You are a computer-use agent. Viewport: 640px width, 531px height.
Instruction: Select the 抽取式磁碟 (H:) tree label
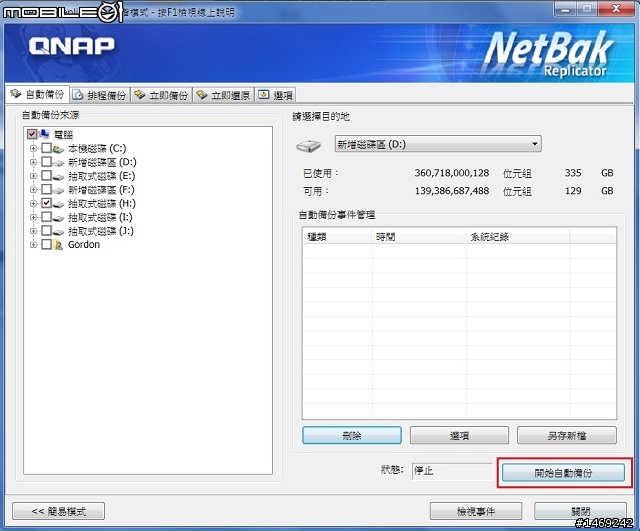pos(102,203)
